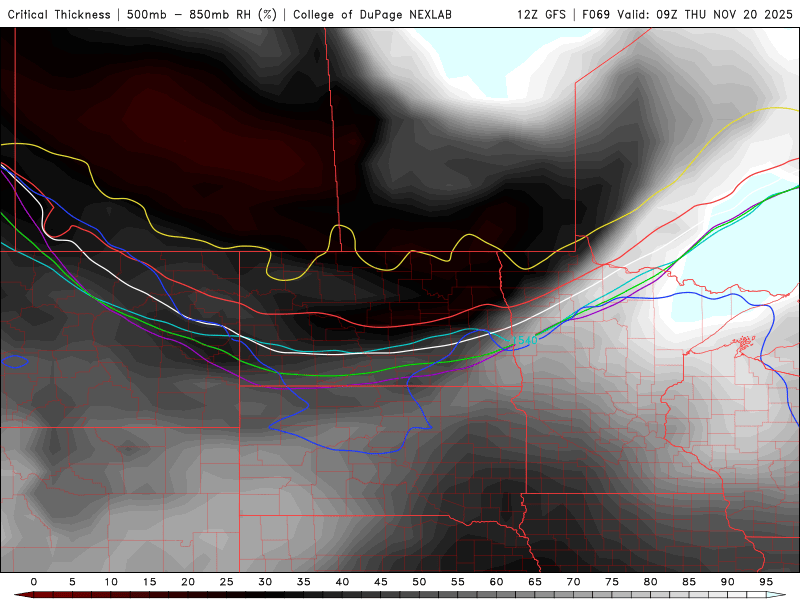The height and width of the screenshot is (600, 800).
Task: Click the "75" color scale value
Action: pyautogui.click(x=612, y=582)
